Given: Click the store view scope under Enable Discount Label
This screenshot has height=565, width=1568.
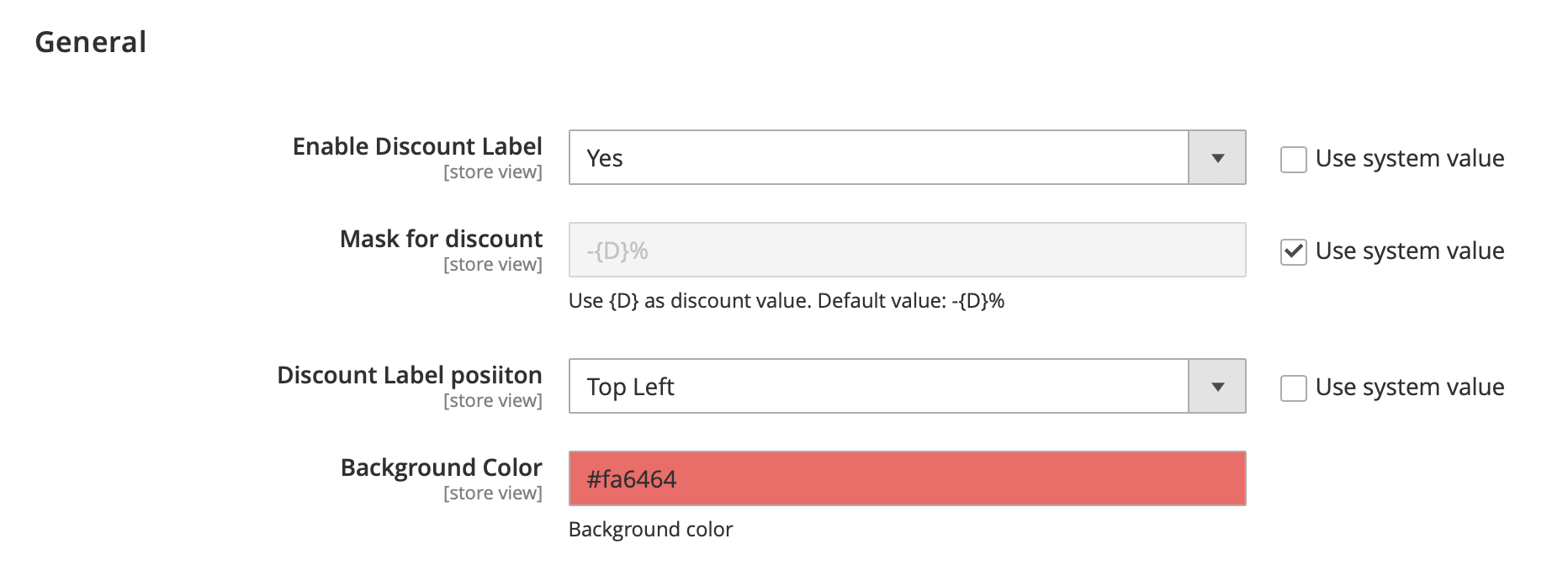Looking at the screenshot, I should coord(492,172).
